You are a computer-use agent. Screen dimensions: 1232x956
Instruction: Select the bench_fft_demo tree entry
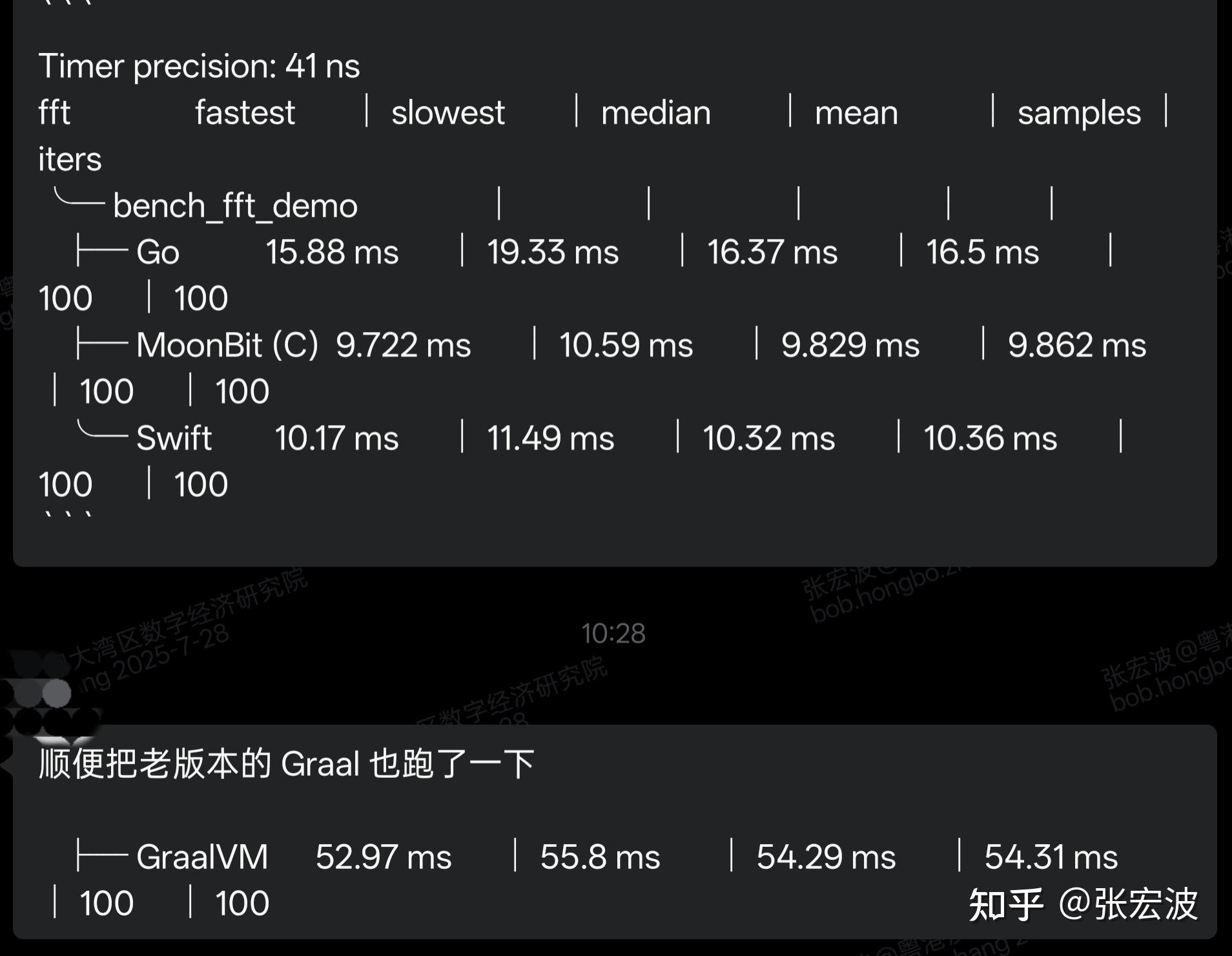point(234,206)
